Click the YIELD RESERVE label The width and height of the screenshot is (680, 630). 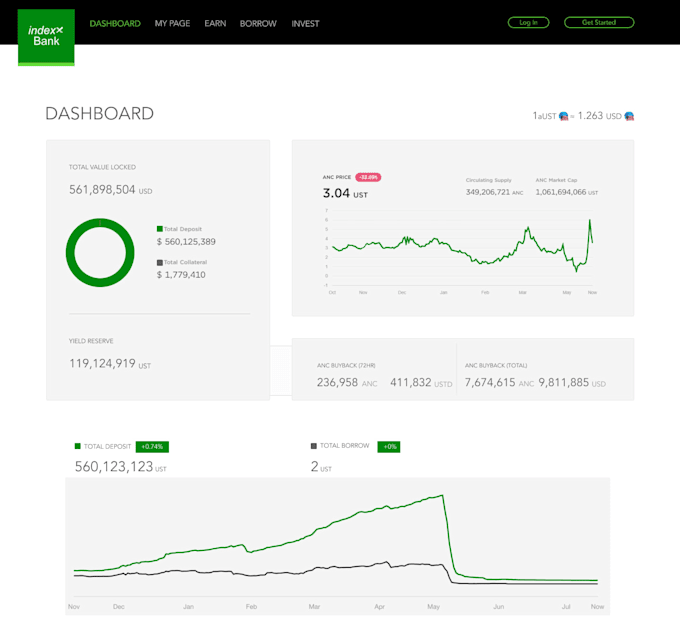(91, 341)
